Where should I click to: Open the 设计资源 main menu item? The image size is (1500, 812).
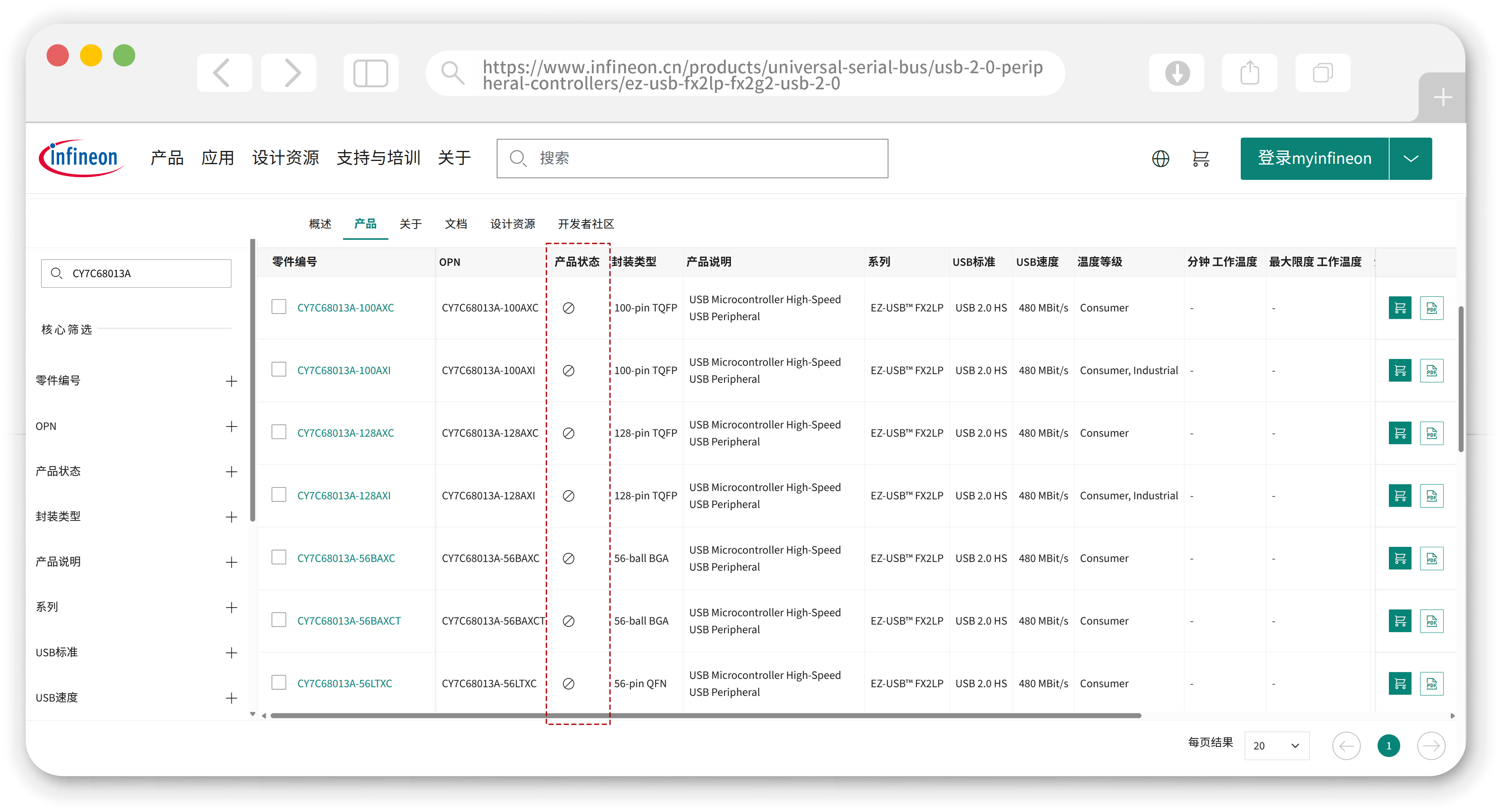click(285, 158)
